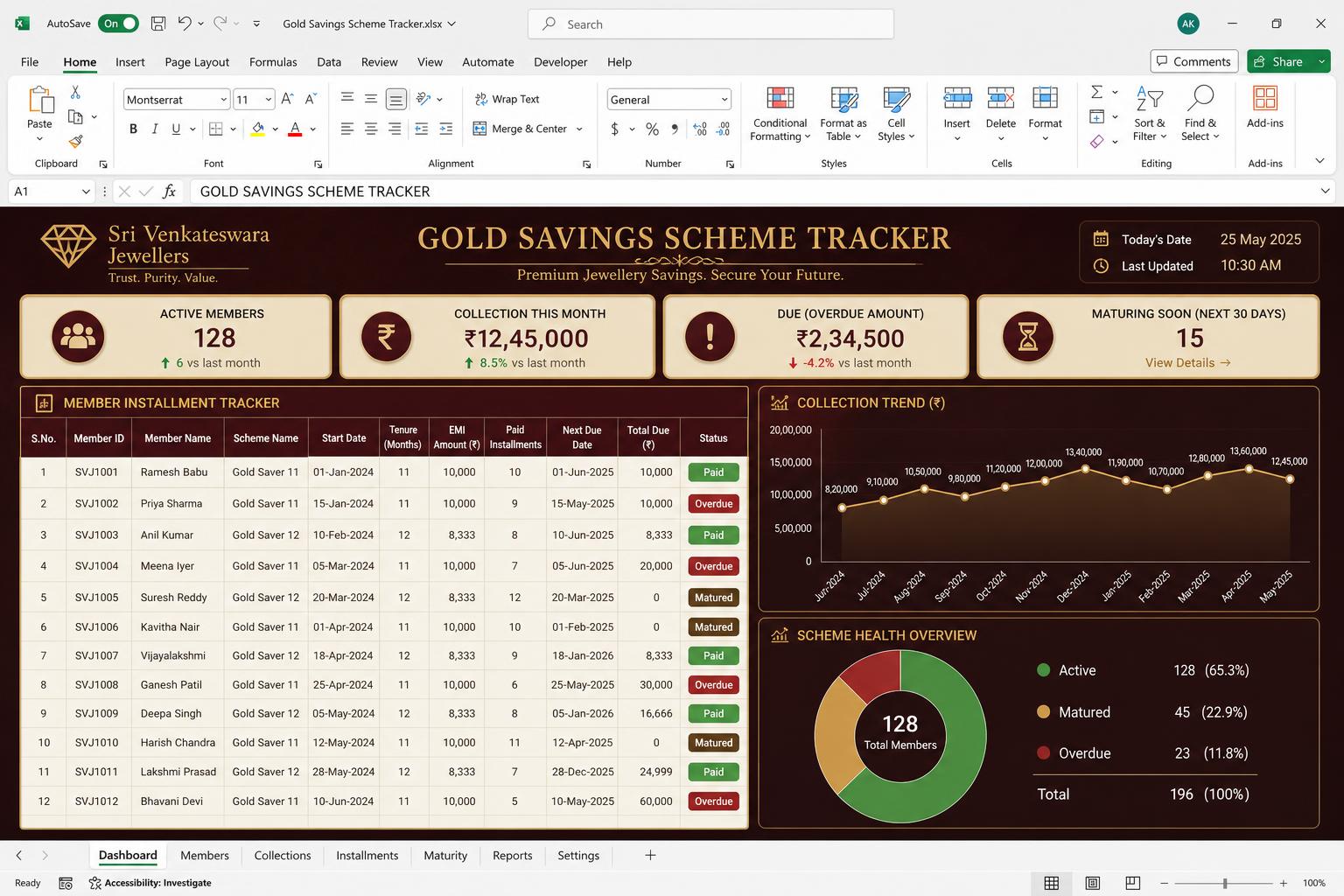Click the Borders icon

(216, 129)
